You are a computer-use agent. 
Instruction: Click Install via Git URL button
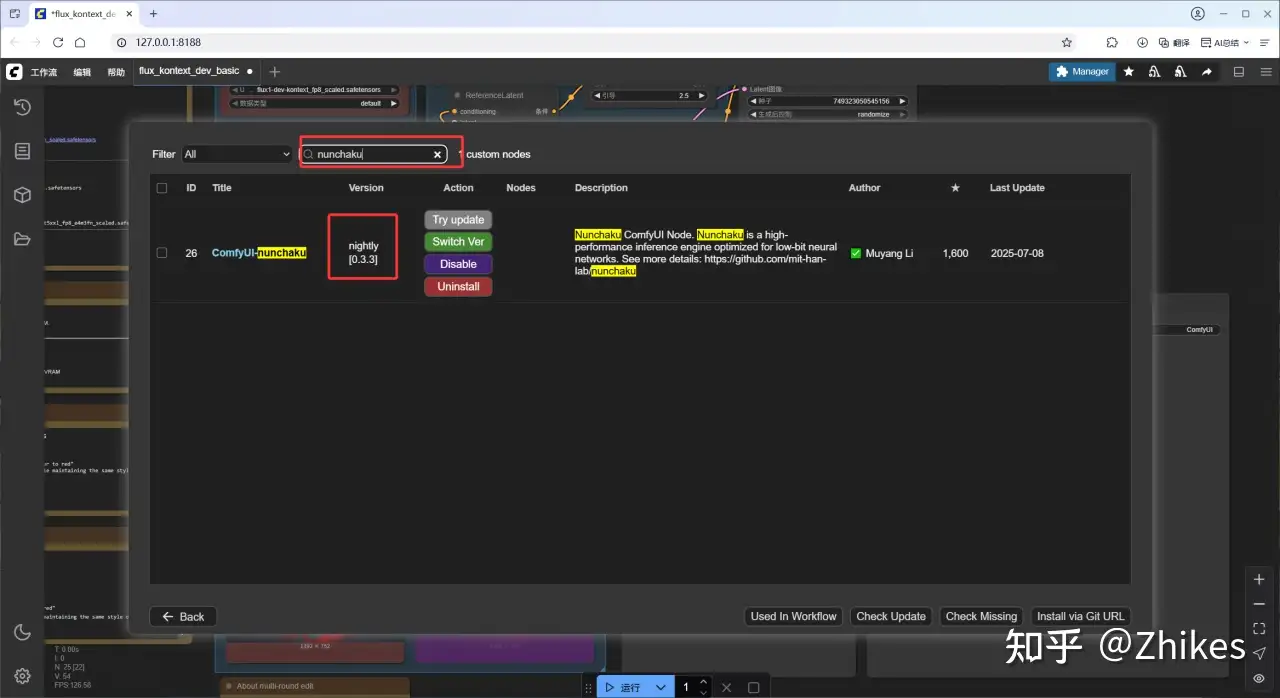click(1080, 616)
